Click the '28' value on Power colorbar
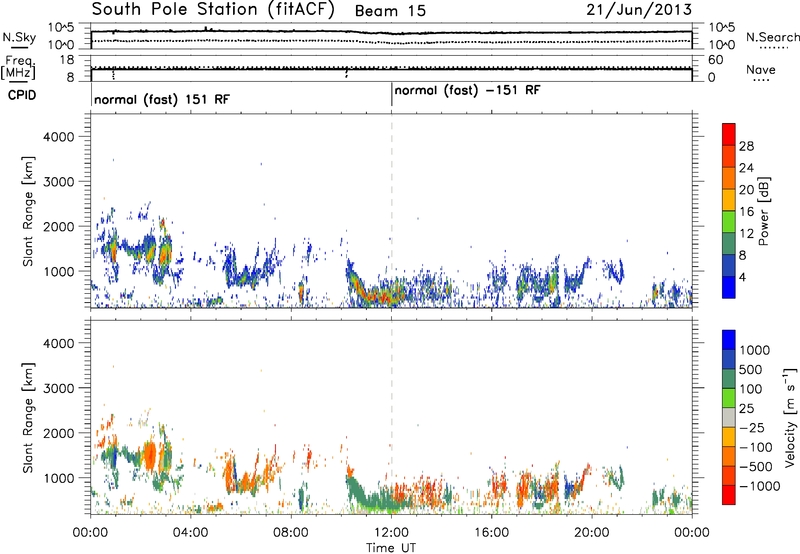This screenshot has width=800, height=554. [746, 146]
